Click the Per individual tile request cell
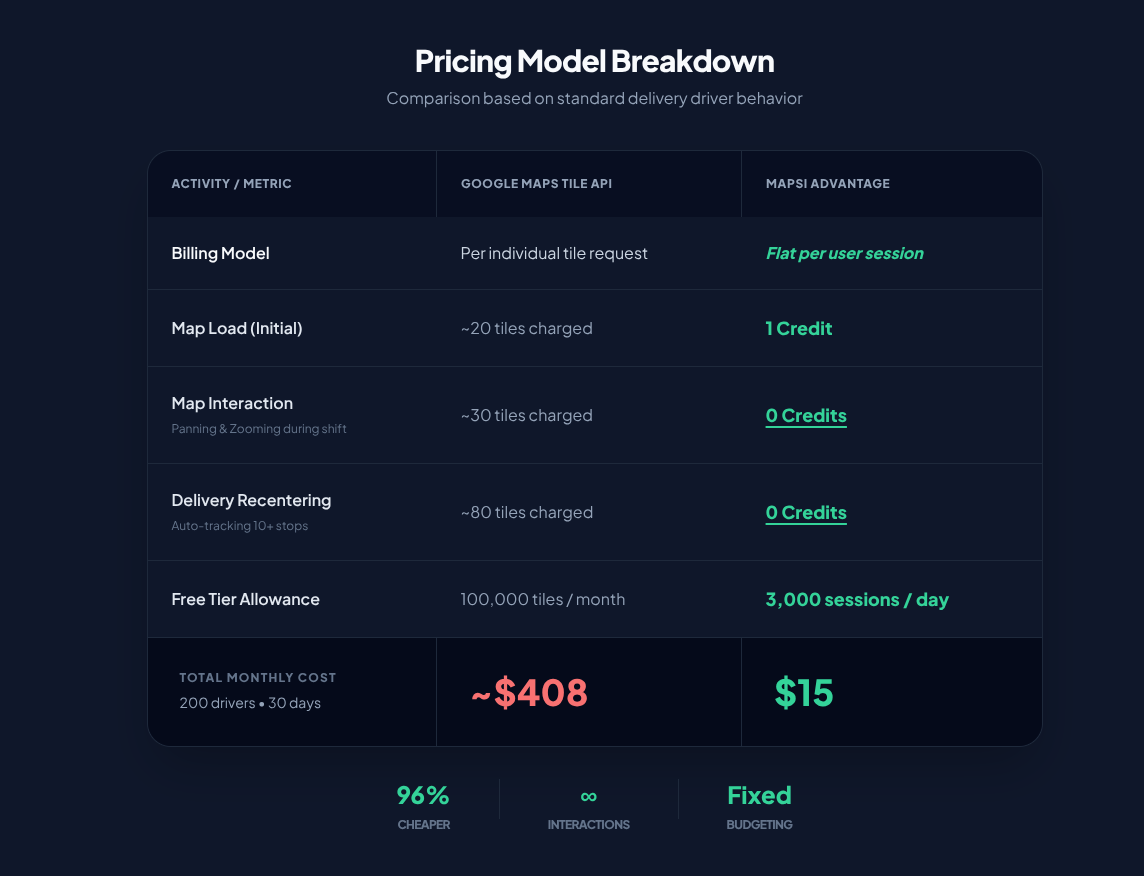Image resolution: width=1144 pixels, height=876 pixels. (x=554, y=254)
